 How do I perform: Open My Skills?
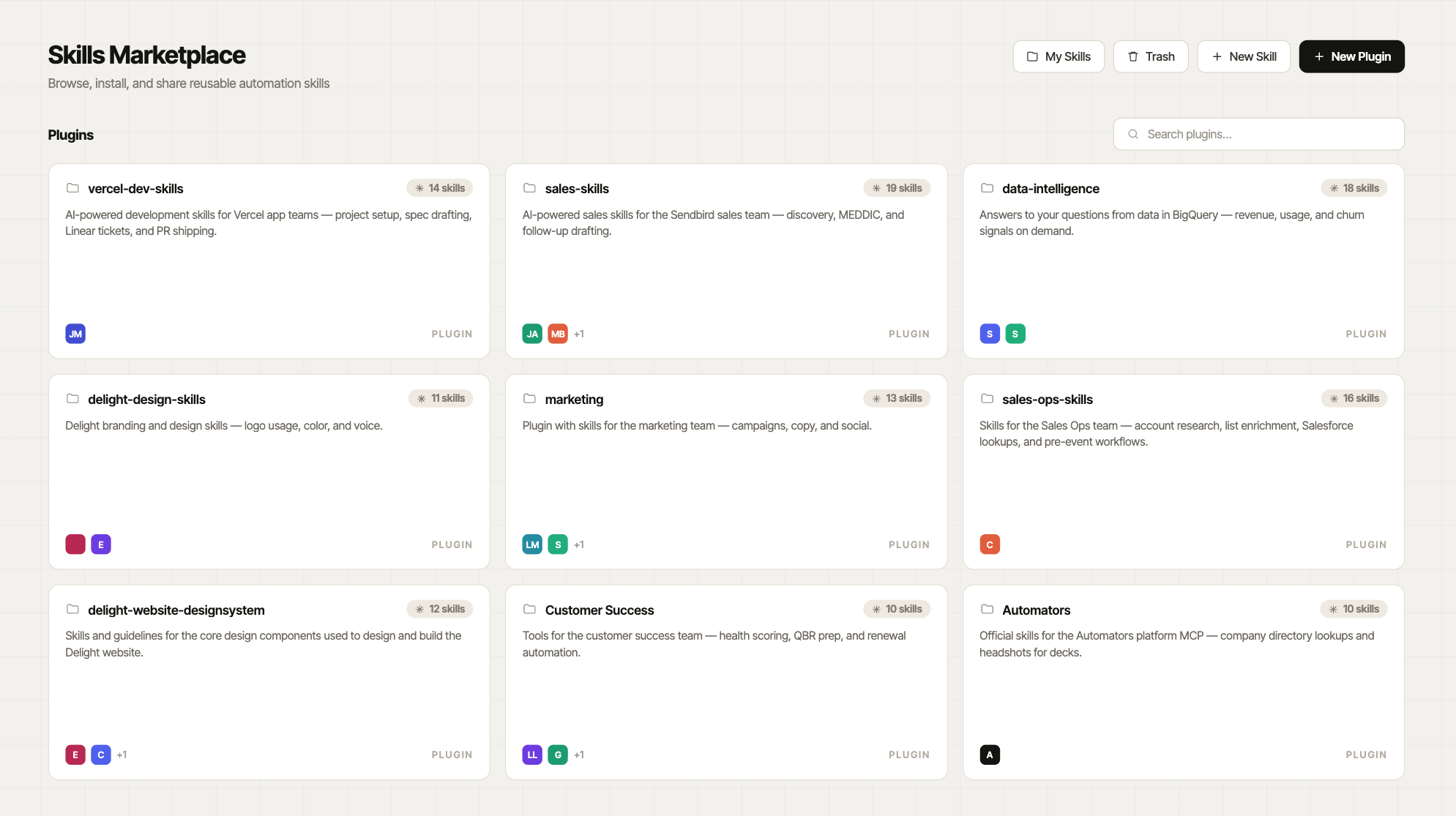(x=1059, y=56)
